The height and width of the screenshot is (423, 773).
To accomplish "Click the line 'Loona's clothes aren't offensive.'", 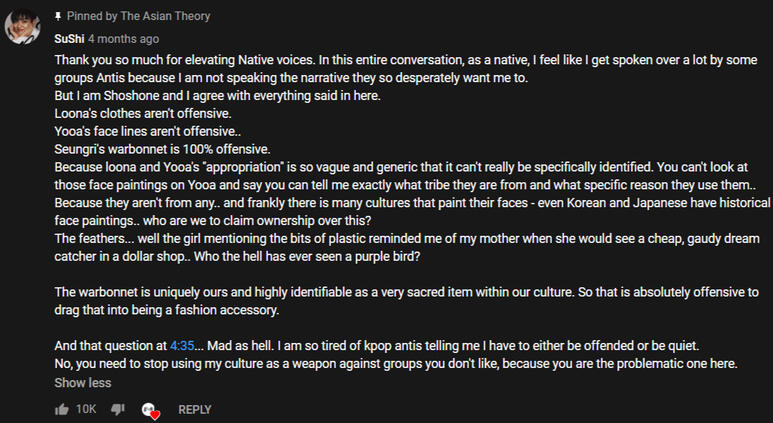I will coord(143,114).
